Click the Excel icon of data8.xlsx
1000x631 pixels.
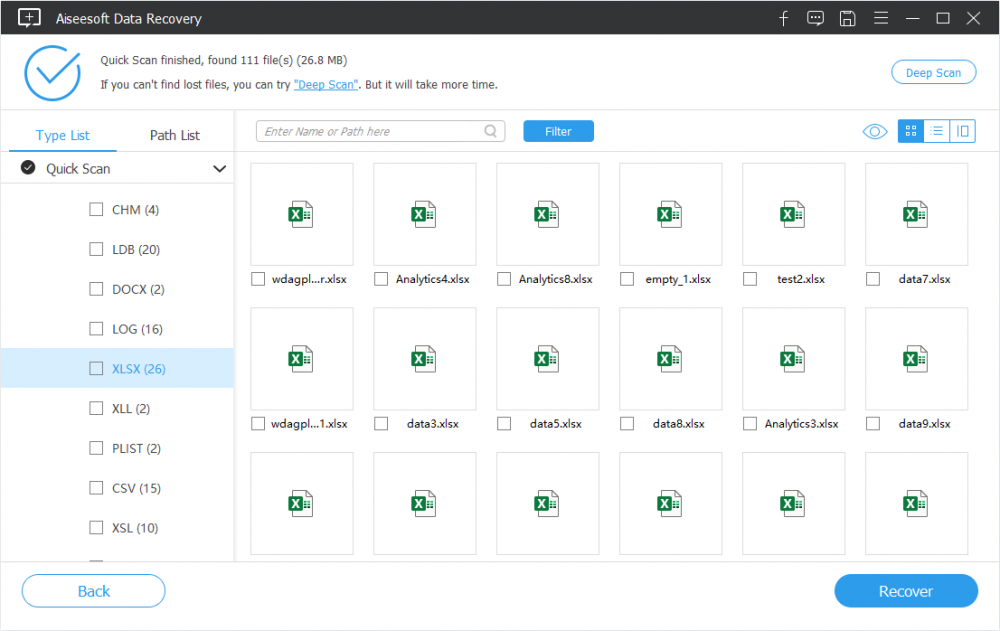(x=670, y=359)
